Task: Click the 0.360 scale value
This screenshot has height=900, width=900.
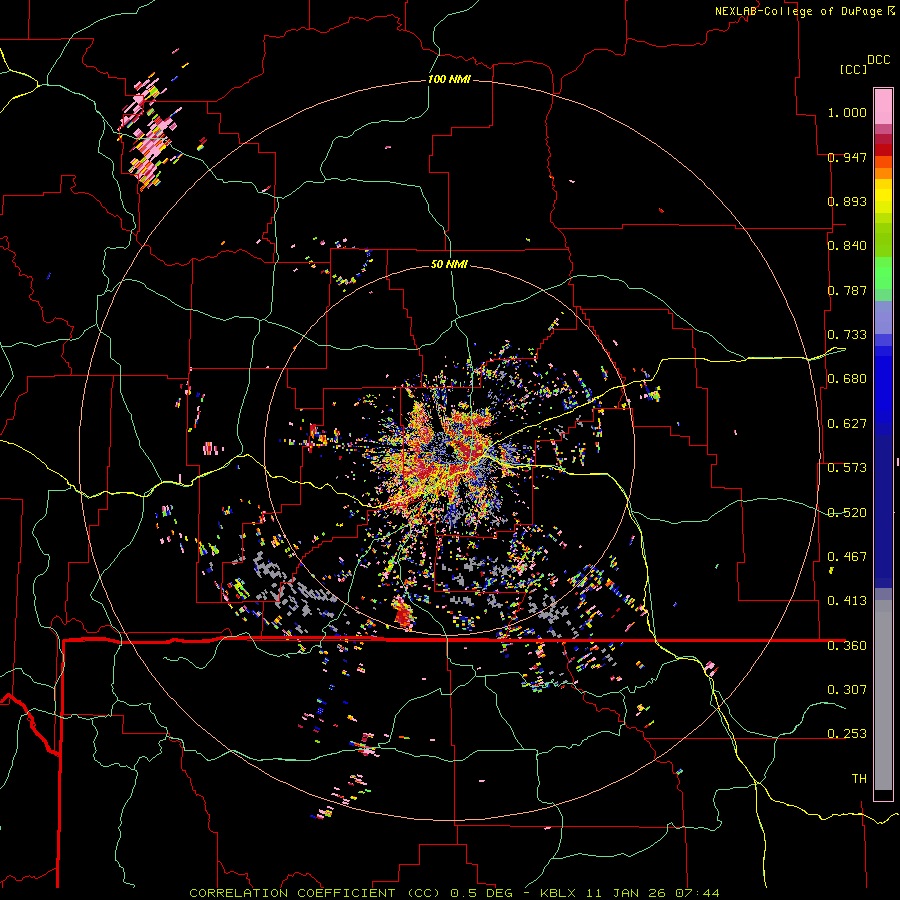Action: click(847, 645)
